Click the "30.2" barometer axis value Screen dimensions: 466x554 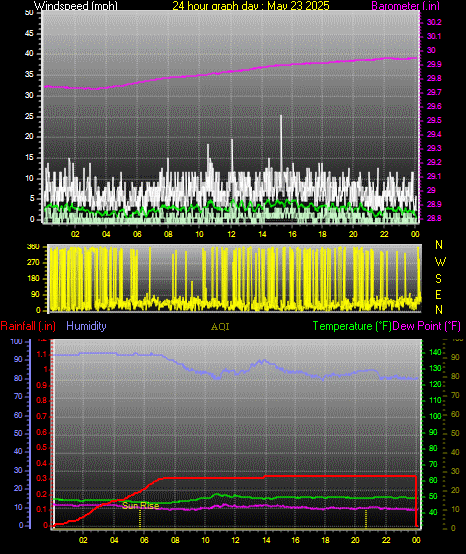tap(434, 22)
